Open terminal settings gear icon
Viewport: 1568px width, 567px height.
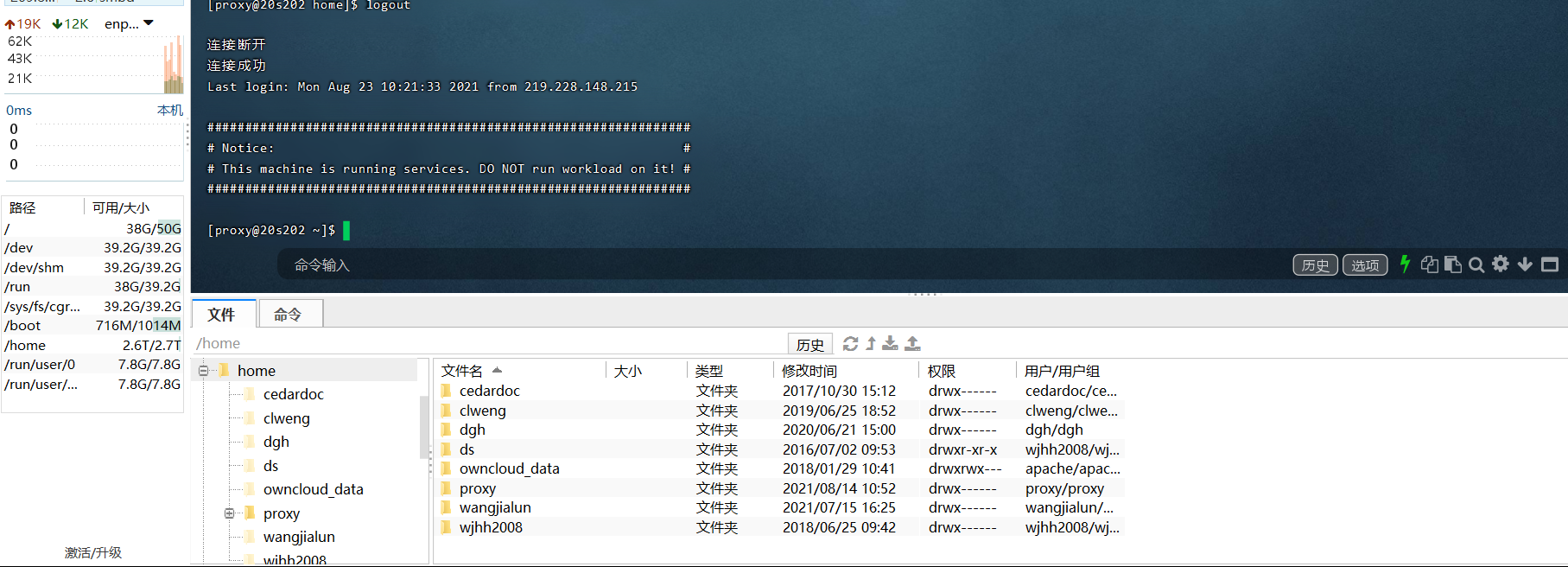1501,264
